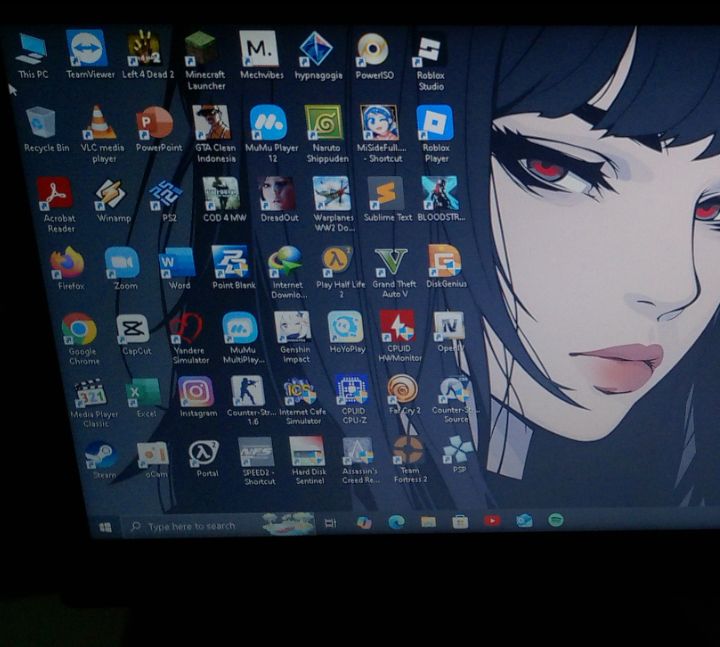720x647 pixels.
Task: Open Play Half Life 2 shortcut
Action: (x=340, y=273)
